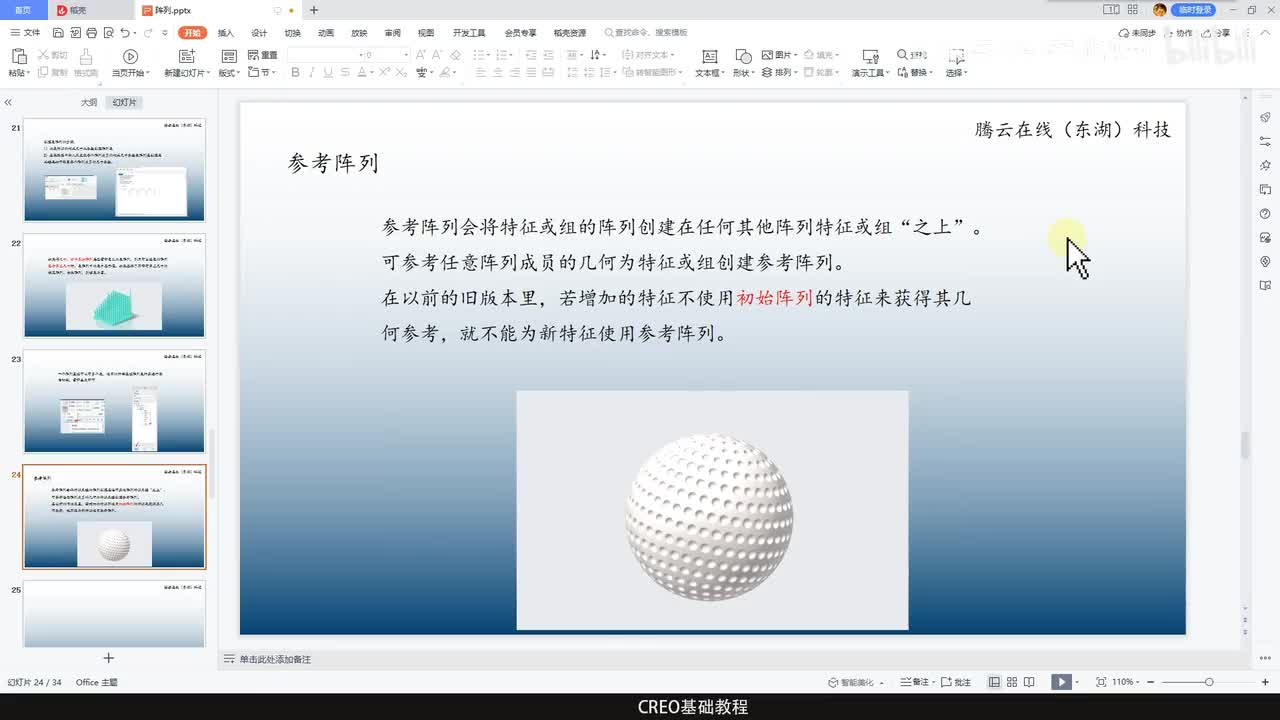Expand the slideshow play options arrow
This screenshot has height=720, width=1280.
click(x=1077, y=682)
